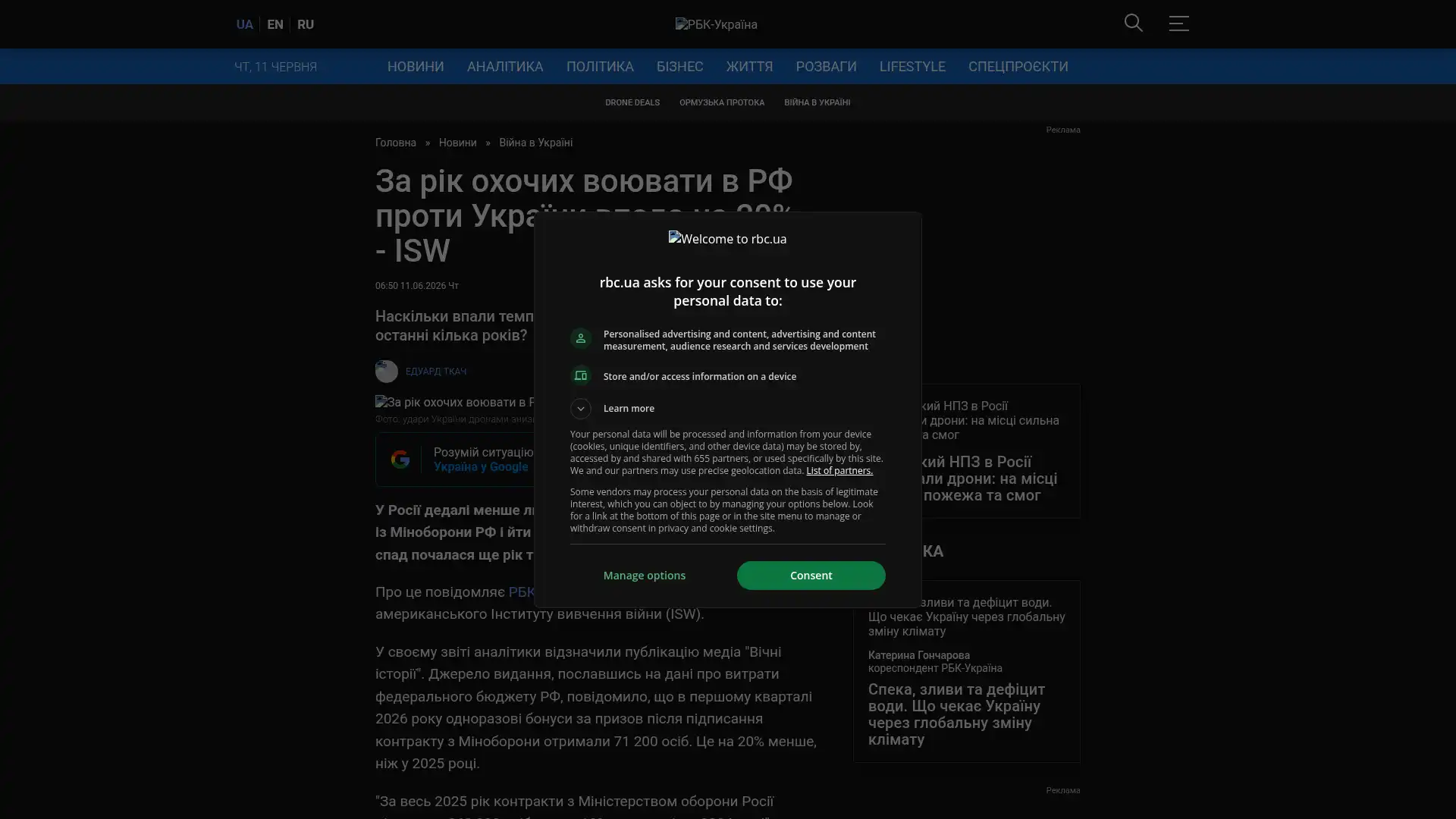Open the hamburger menu icon

[1178, 23]
